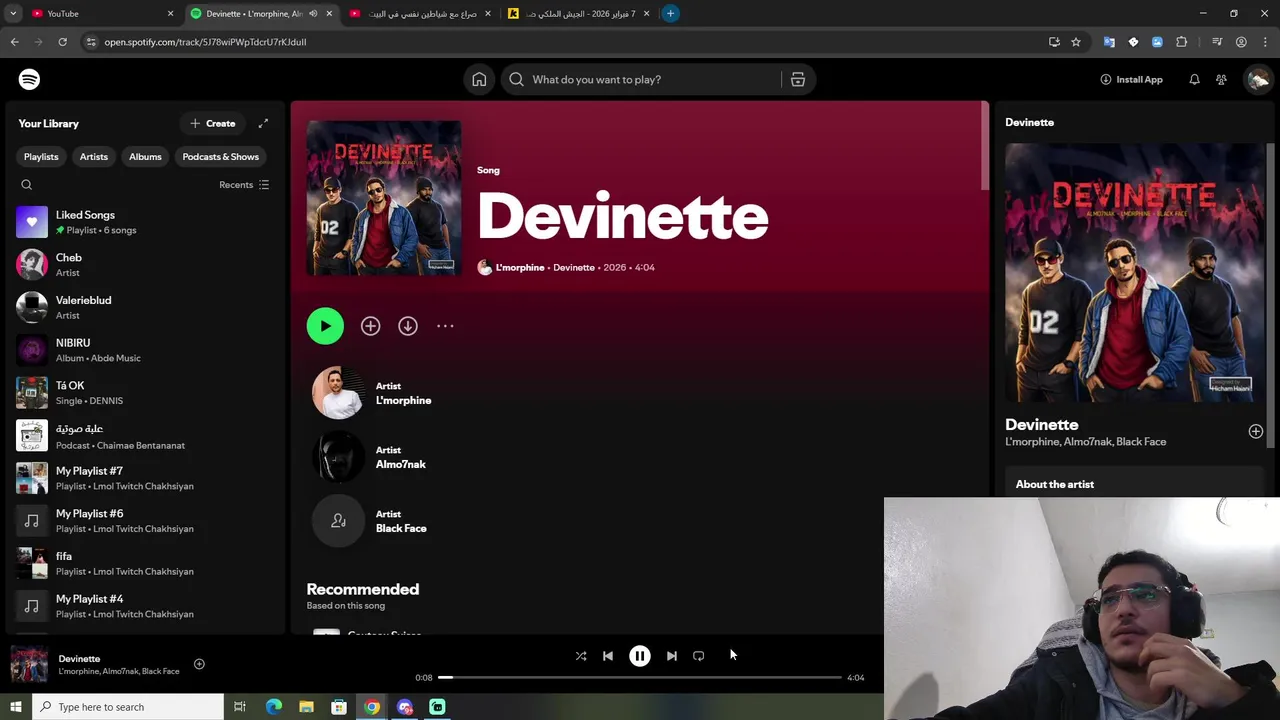This screenshot has height=720, width=1280.
Task: Click the Devinette album link under the title
Action: click(x=574, y=268)
